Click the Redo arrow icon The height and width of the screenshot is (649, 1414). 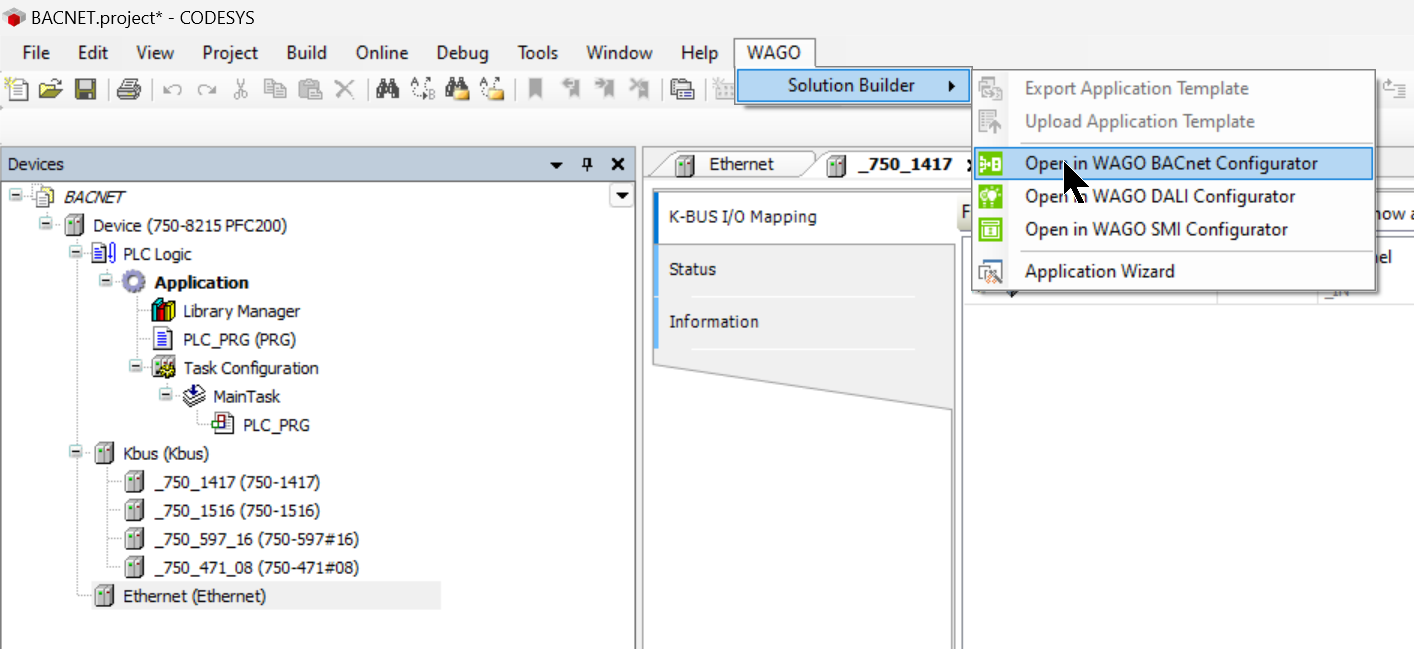pyautogui.click(x=206, y=90)
